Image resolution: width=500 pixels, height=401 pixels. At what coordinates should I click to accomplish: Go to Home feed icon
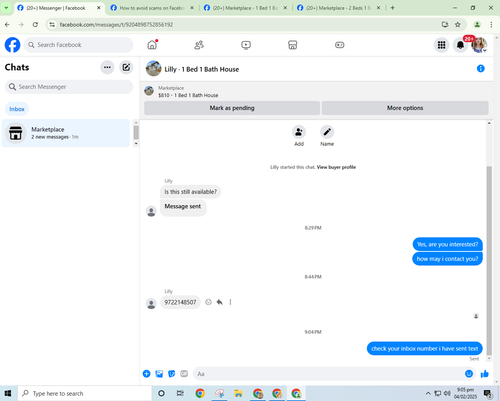pos(152,45)
